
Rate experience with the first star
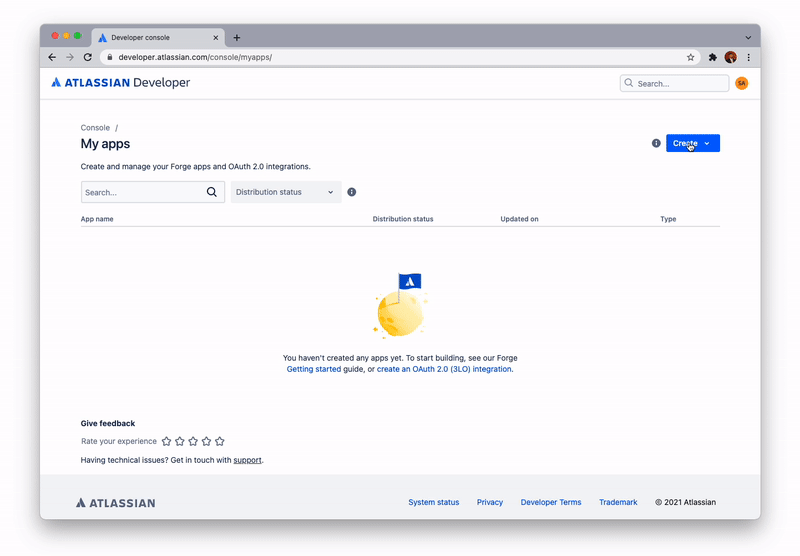(166, 441)
